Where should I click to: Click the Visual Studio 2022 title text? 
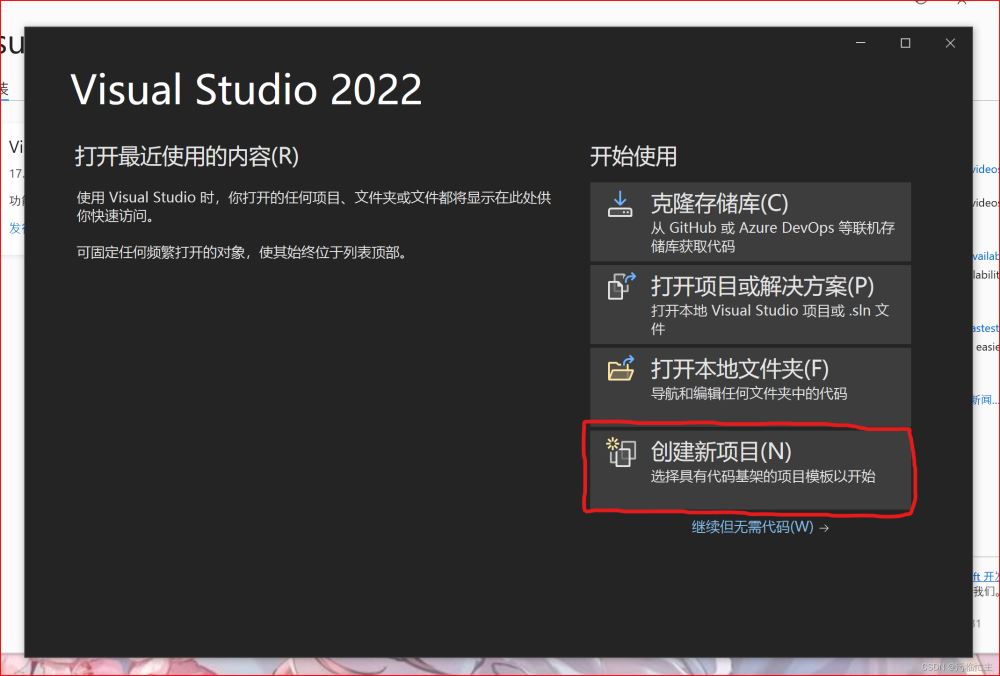(246, 90)
